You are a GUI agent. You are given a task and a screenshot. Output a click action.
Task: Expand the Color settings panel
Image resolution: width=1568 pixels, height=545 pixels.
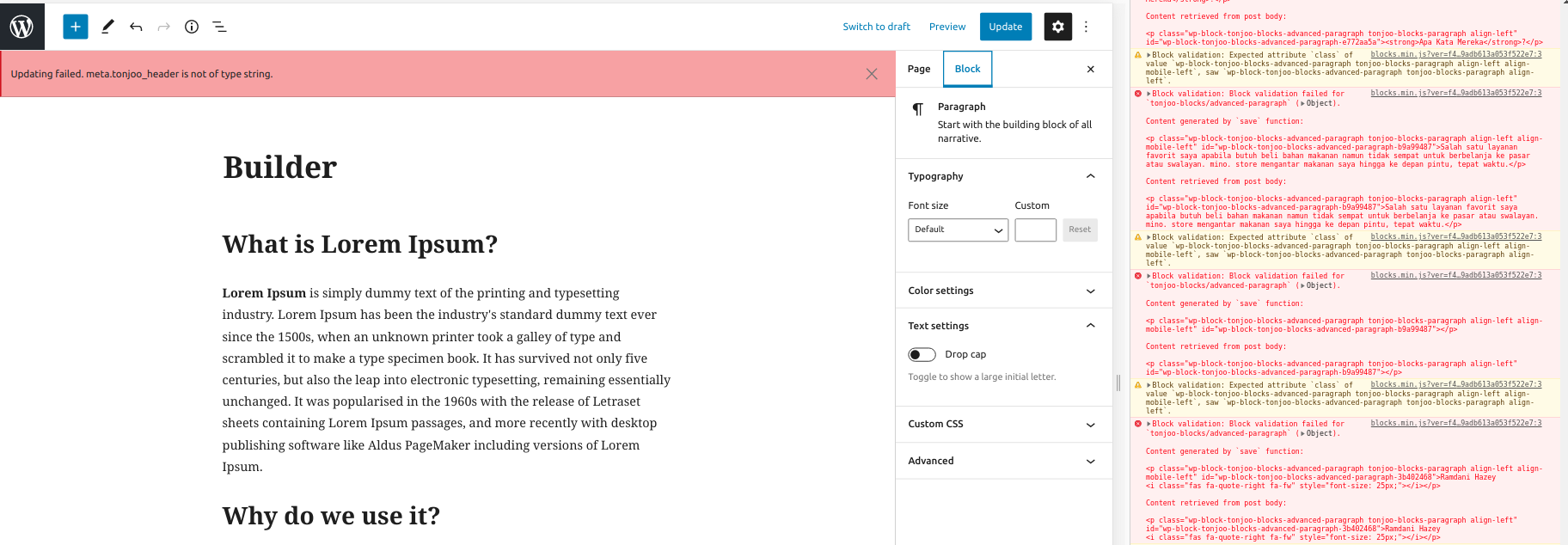(1003, 291)
